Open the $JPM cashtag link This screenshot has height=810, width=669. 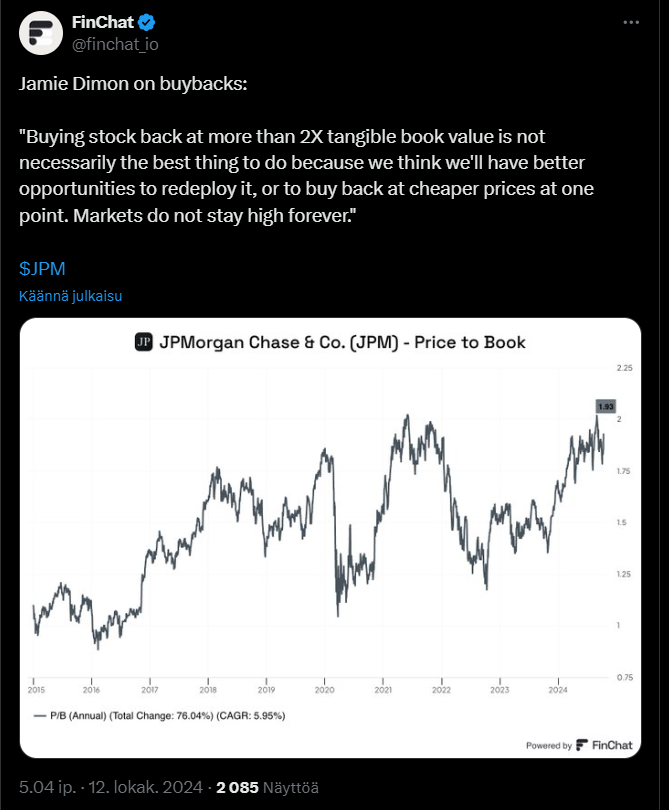click(42, 269)
